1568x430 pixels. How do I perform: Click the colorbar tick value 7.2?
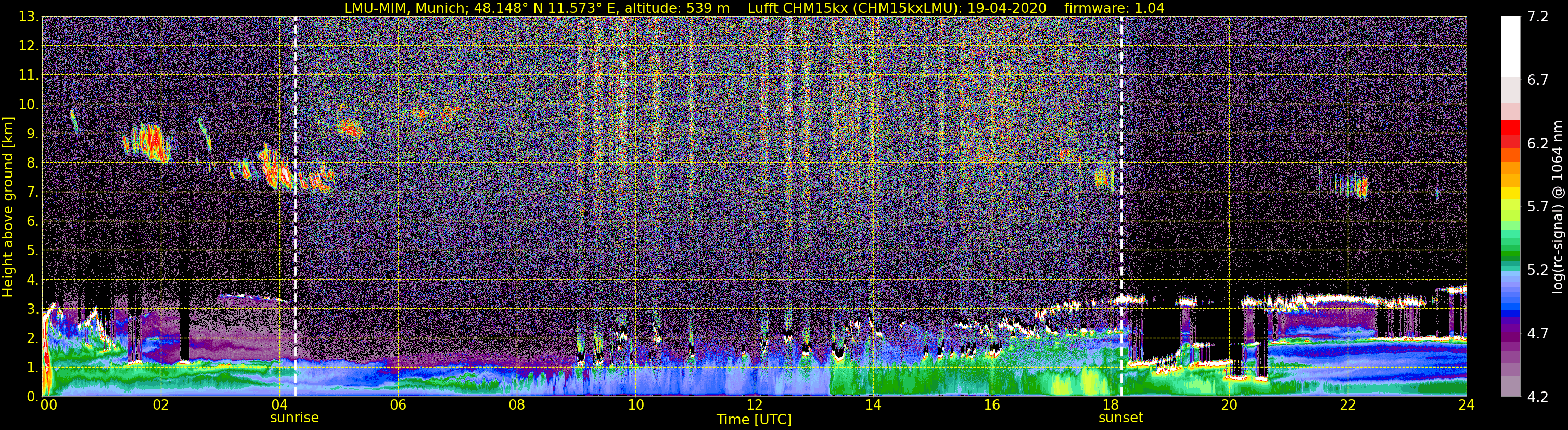tap(1538, 17)
